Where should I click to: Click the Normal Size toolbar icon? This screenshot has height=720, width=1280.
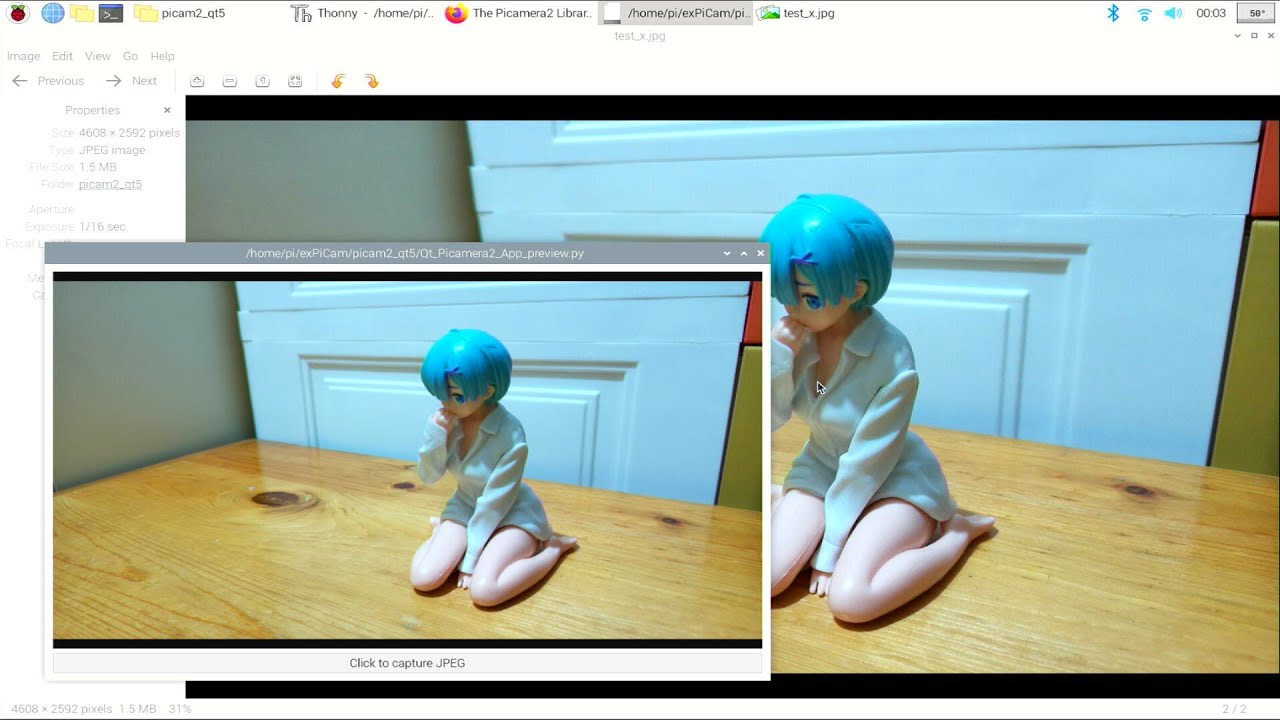262,81
